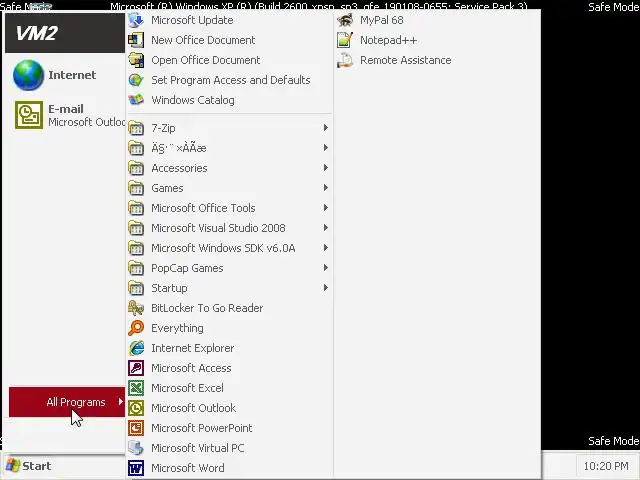
Task: Expand the PopCap Games submenu arrow
Action: [x=325, y=268]
